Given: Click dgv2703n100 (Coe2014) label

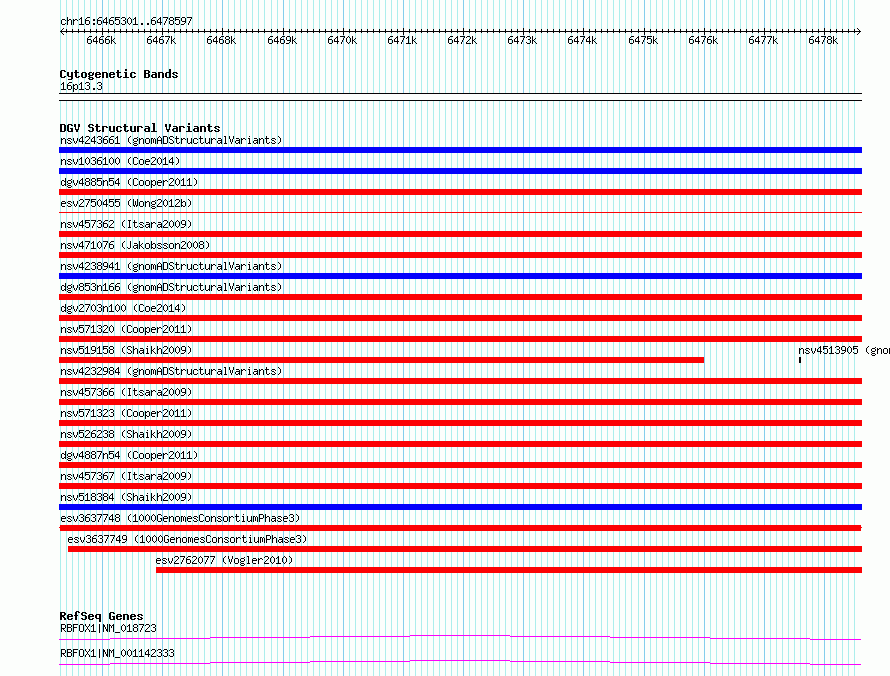Looking at the screenshot, I should [123, 308].
